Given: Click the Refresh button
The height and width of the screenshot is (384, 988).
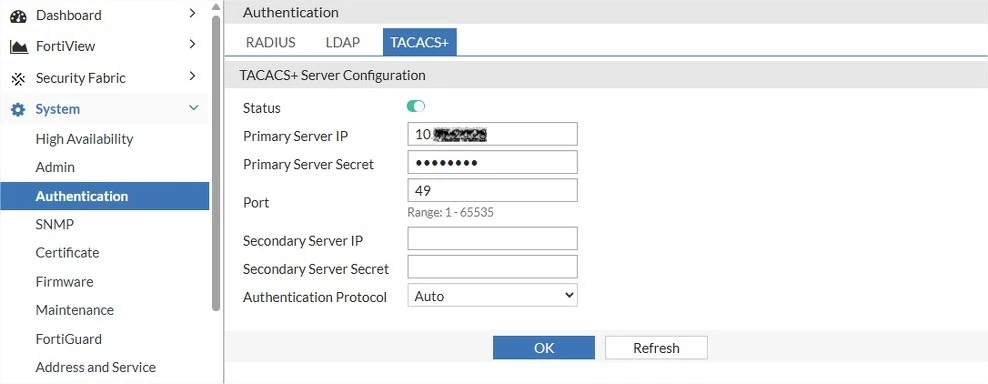Looking at the screenshot, I should click(x=657, y=347).
